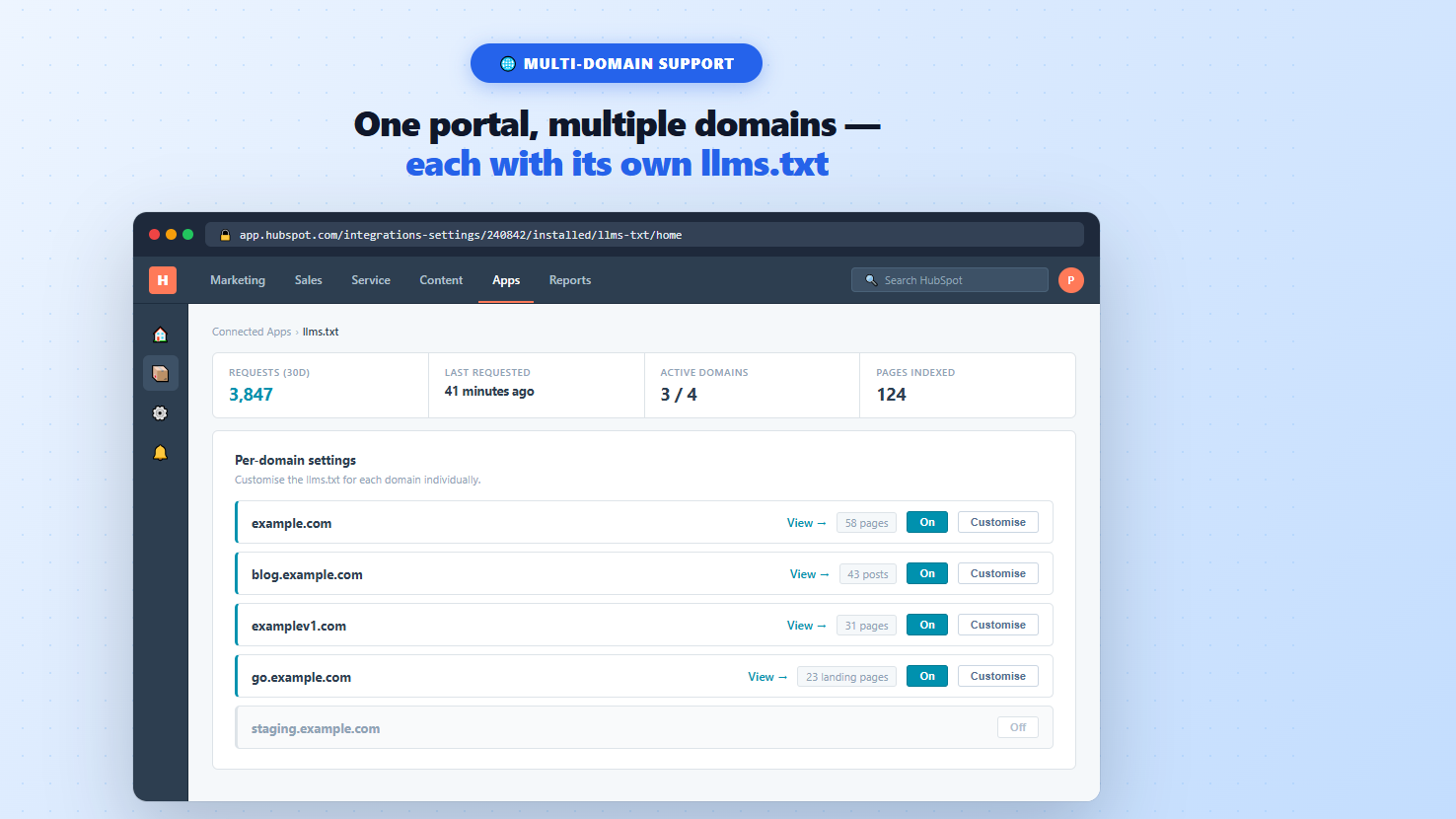The height and width of the screenshot is (819, 1456).
Task: Enable the Off toggle for staging.example.com
Action: pos(1018,727)
